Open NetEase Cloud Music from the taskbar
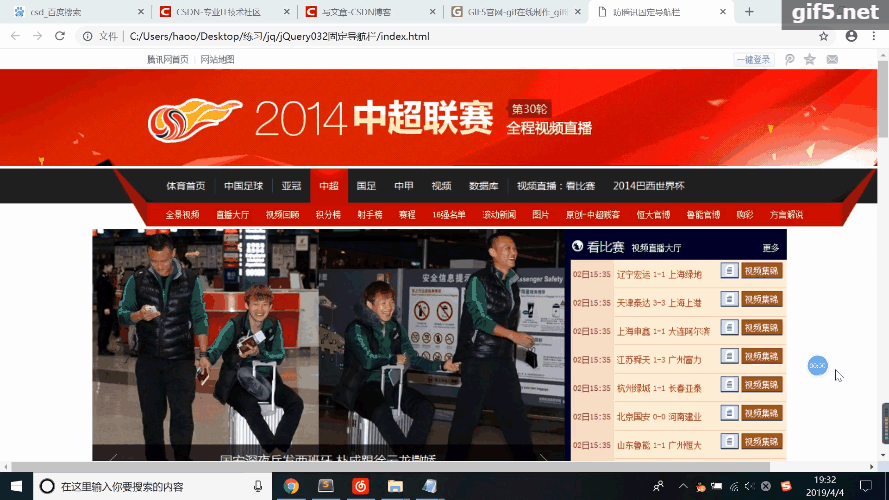 360,486
